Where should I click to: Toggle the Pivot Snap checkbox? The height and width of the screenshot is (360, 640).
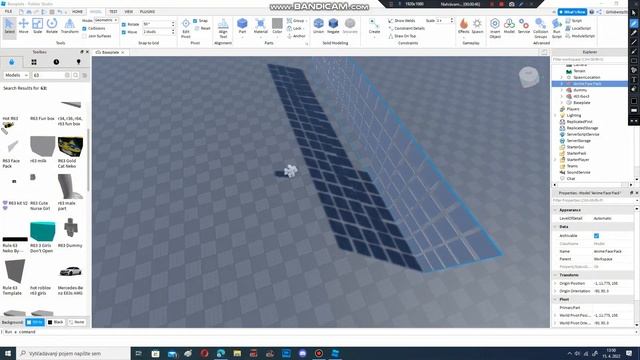(195, 21)
